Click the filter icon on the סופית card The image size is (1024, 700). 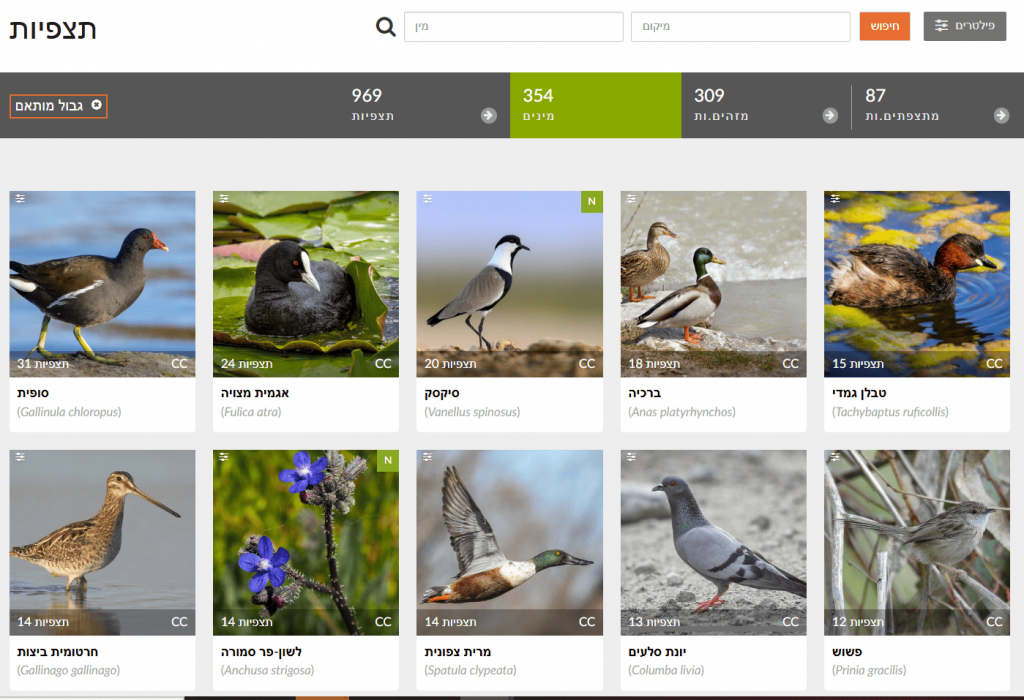[20, 199]
